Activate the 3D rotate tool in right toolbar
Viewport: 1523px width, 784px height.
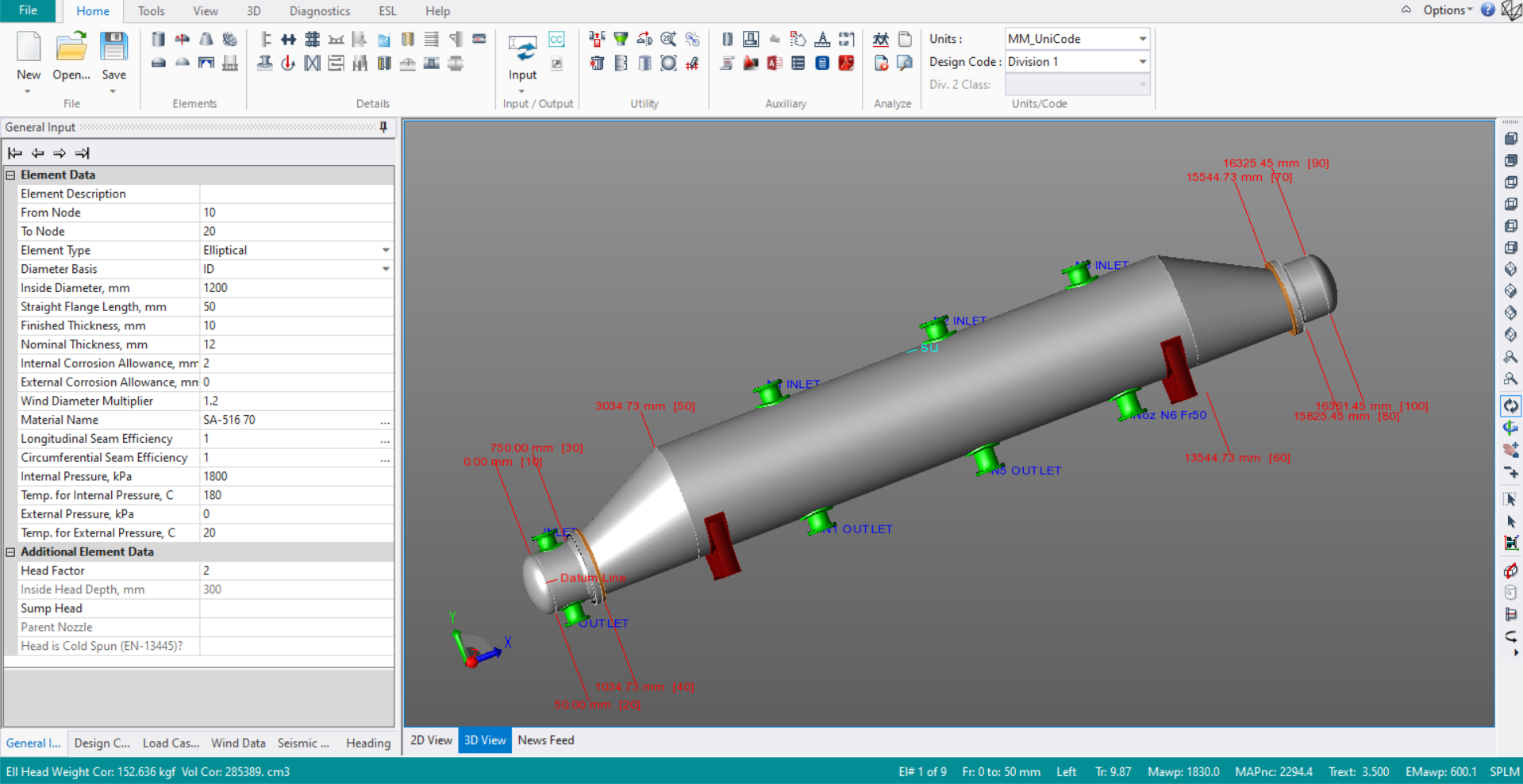1510,405
